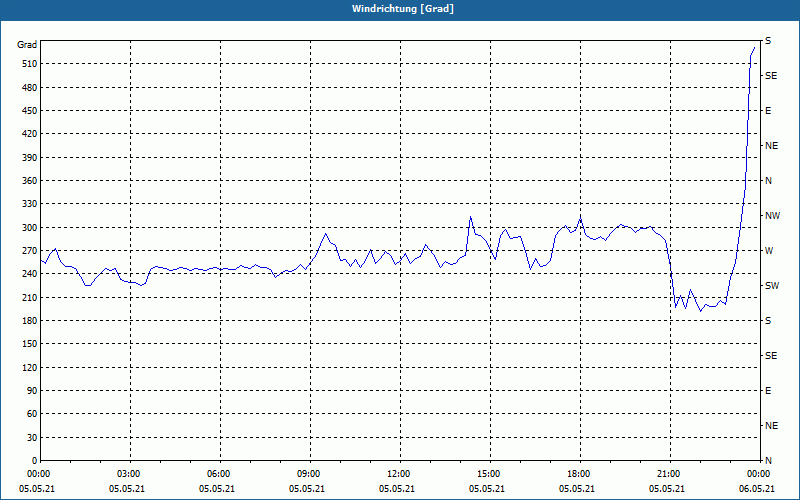Click the 21:00 time label
Image resolution: width=800 pixels, height=500 pixels.
(670, 474)
